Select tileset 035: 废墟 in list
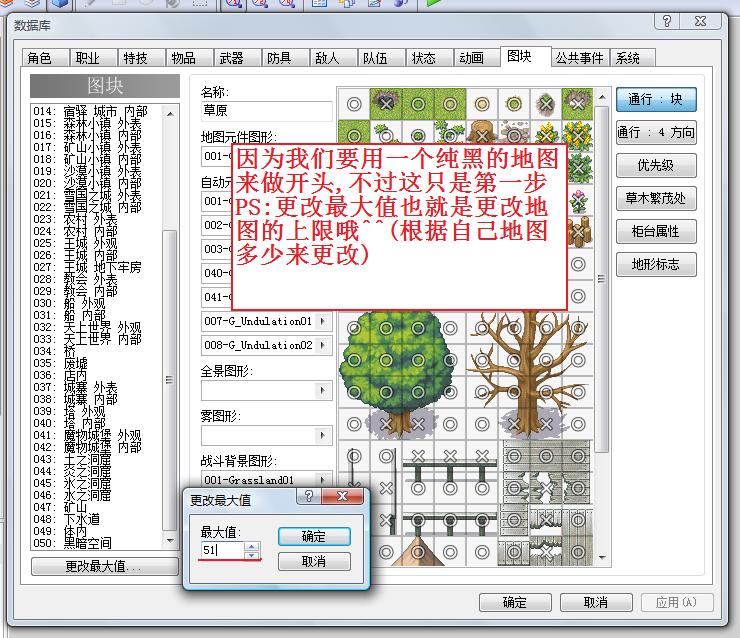 point(97,363)
